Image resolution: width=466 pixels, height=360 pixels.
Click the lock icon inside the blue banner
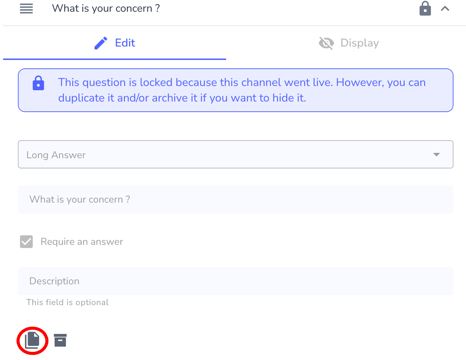coord(38,83)
